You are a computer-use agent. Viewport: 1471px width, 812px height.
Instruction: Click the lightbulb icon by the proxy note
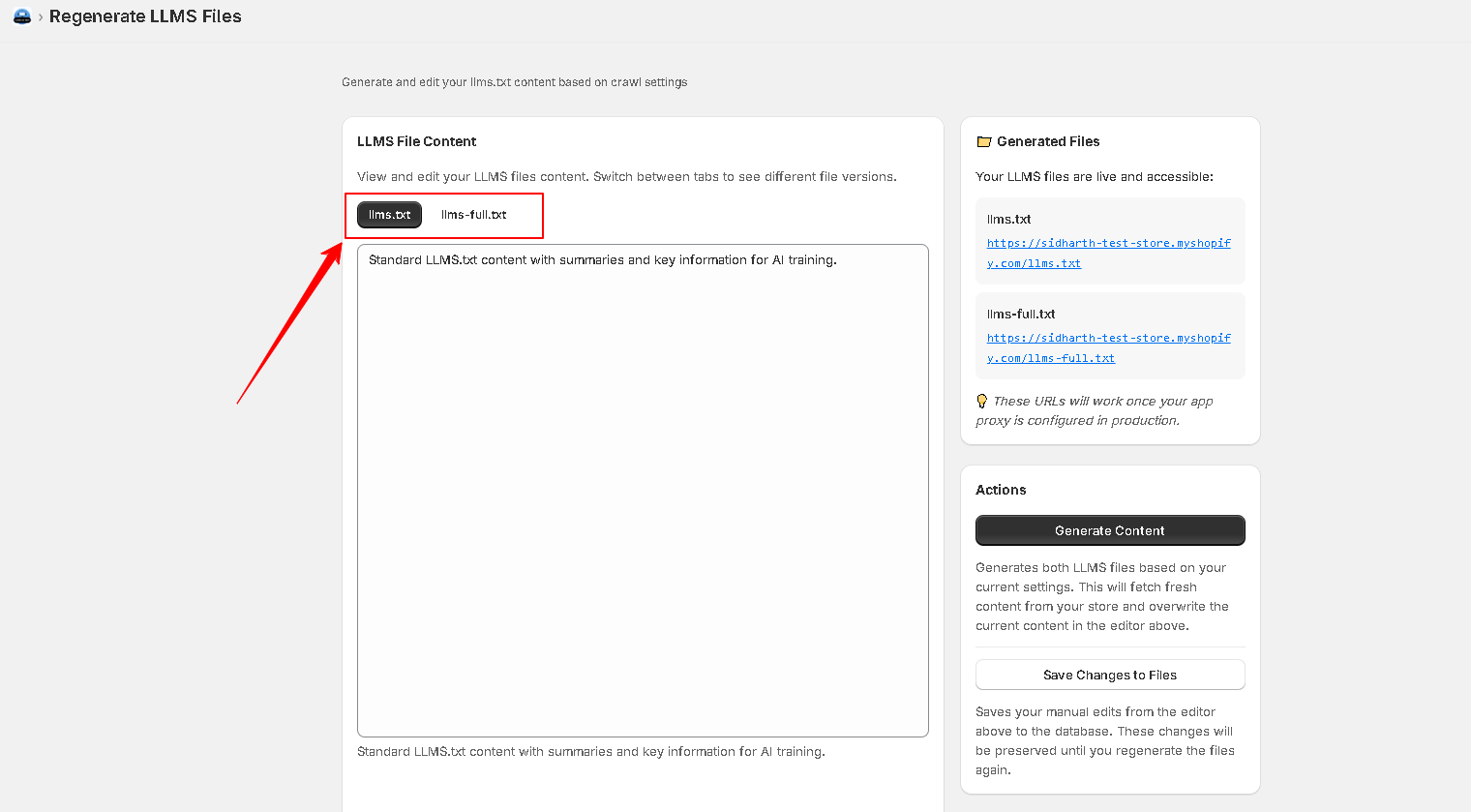pyautogui.click(x=982, y=402)
